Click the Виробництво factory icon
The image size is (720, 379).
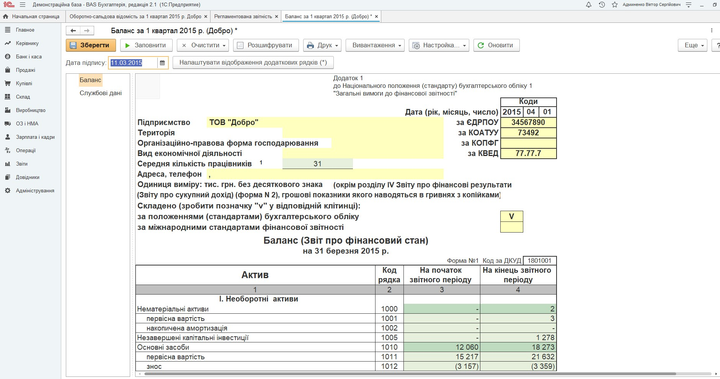tap(7, 110)
